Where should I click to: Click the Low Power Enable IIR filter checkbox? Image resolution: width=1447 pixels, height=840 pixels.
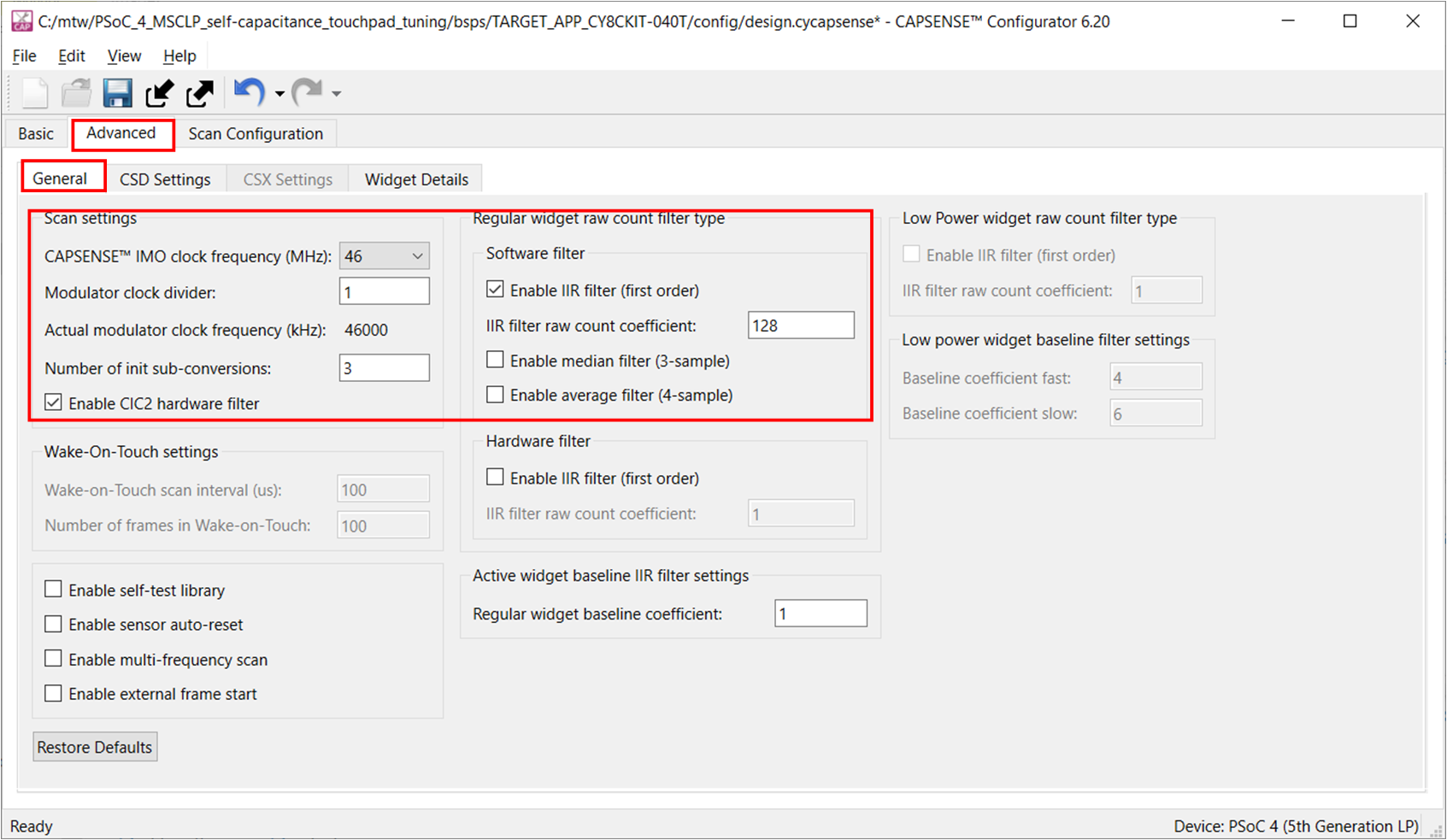(912, 254)
